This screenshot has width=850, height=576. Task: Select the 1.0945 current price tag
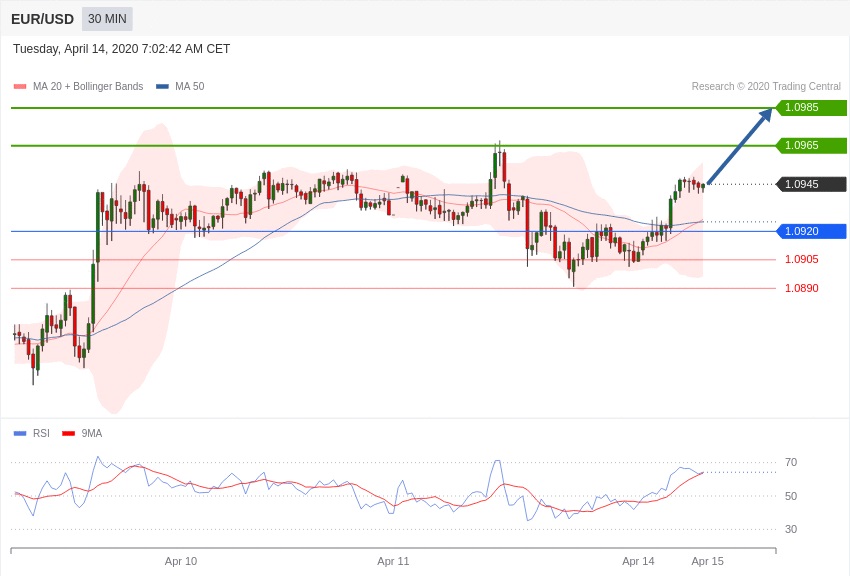(811, 184)
